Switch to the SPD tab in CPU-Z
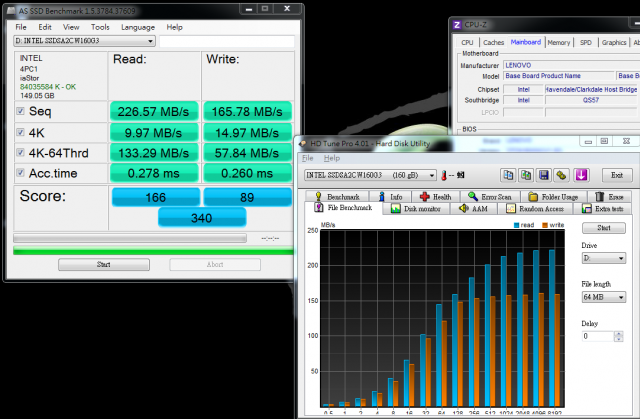Viewport: 640px width, 419px height. pyautogui.click(x=586, y=42)
